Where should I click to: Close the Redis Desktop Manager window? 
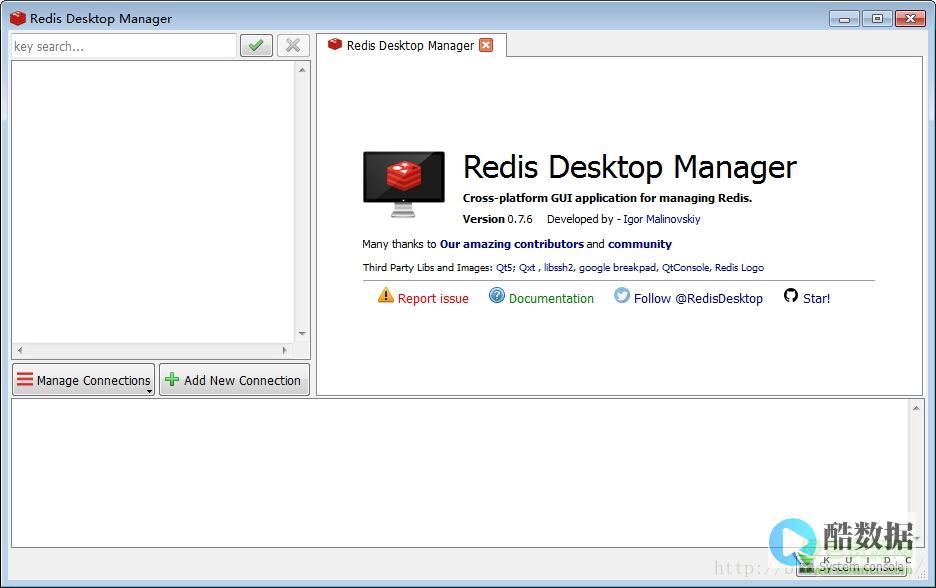point(910,19)
